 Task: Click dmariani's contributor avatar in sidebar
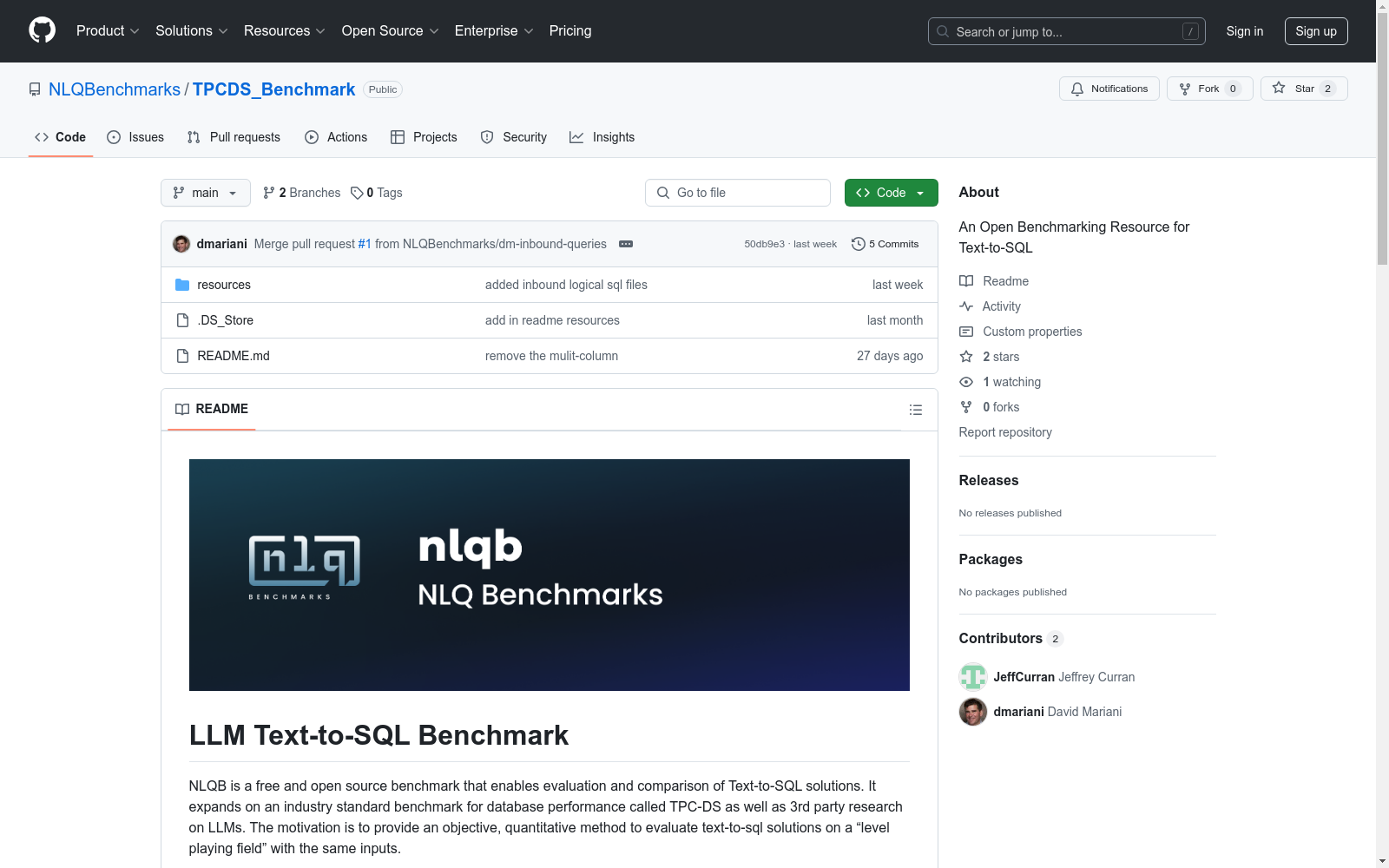pyautogui.click(x=973, y=712)
